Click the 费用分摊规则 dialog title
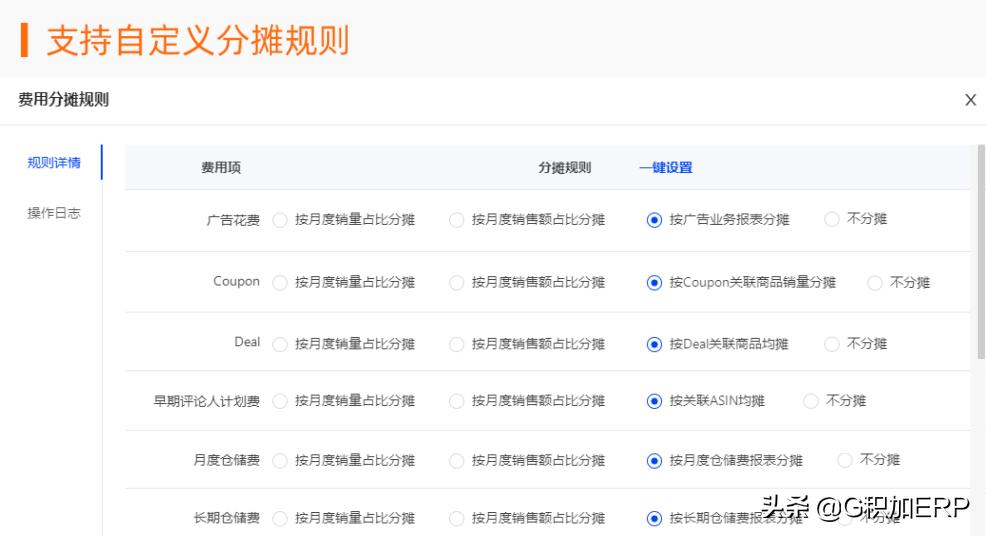This screenshot has height=536, width=986. pos(64,99)
